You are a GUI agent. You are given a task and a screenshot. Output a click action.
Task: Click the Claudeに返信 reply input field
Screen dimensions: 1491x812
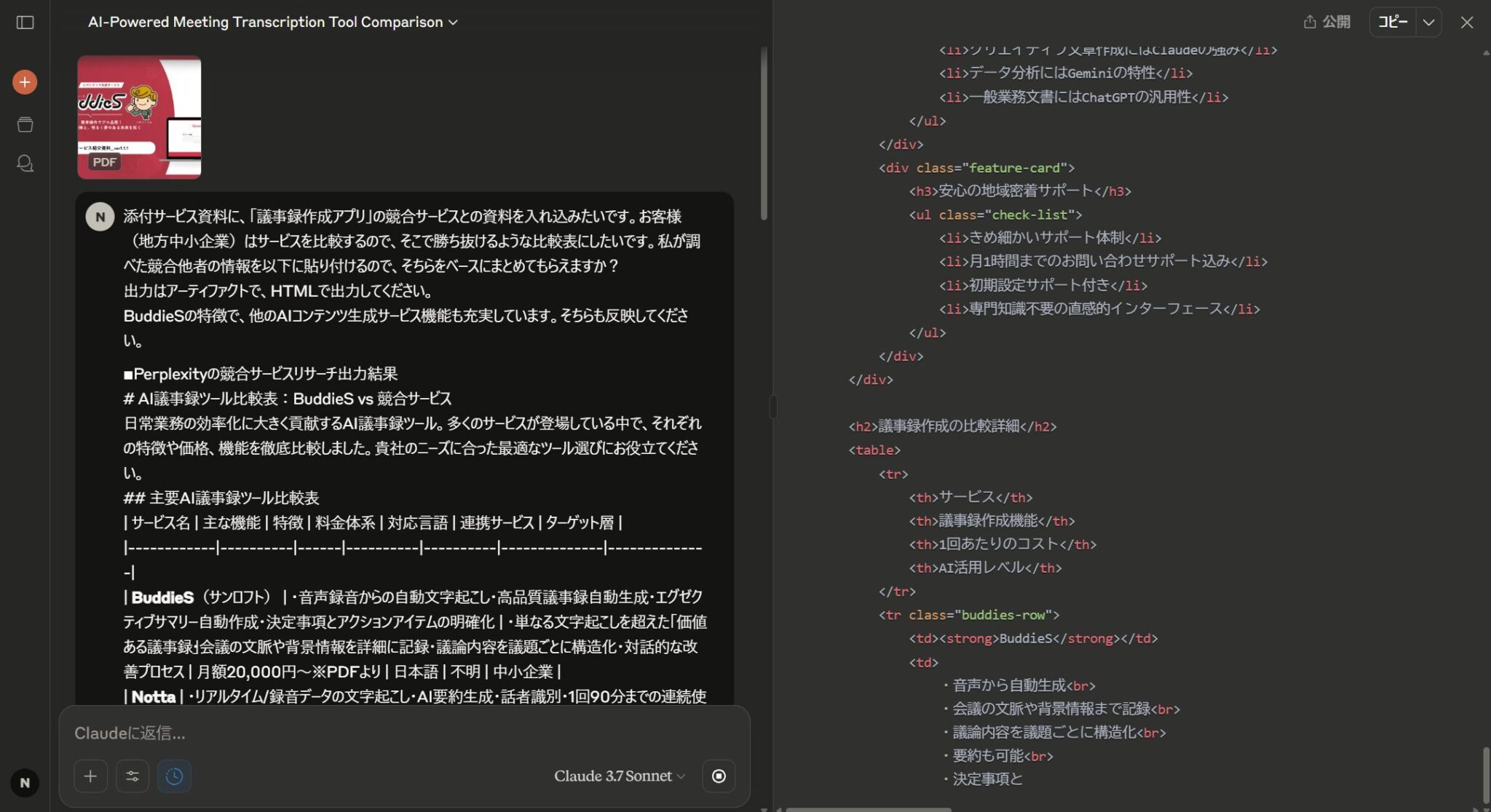tap(404, 733)
